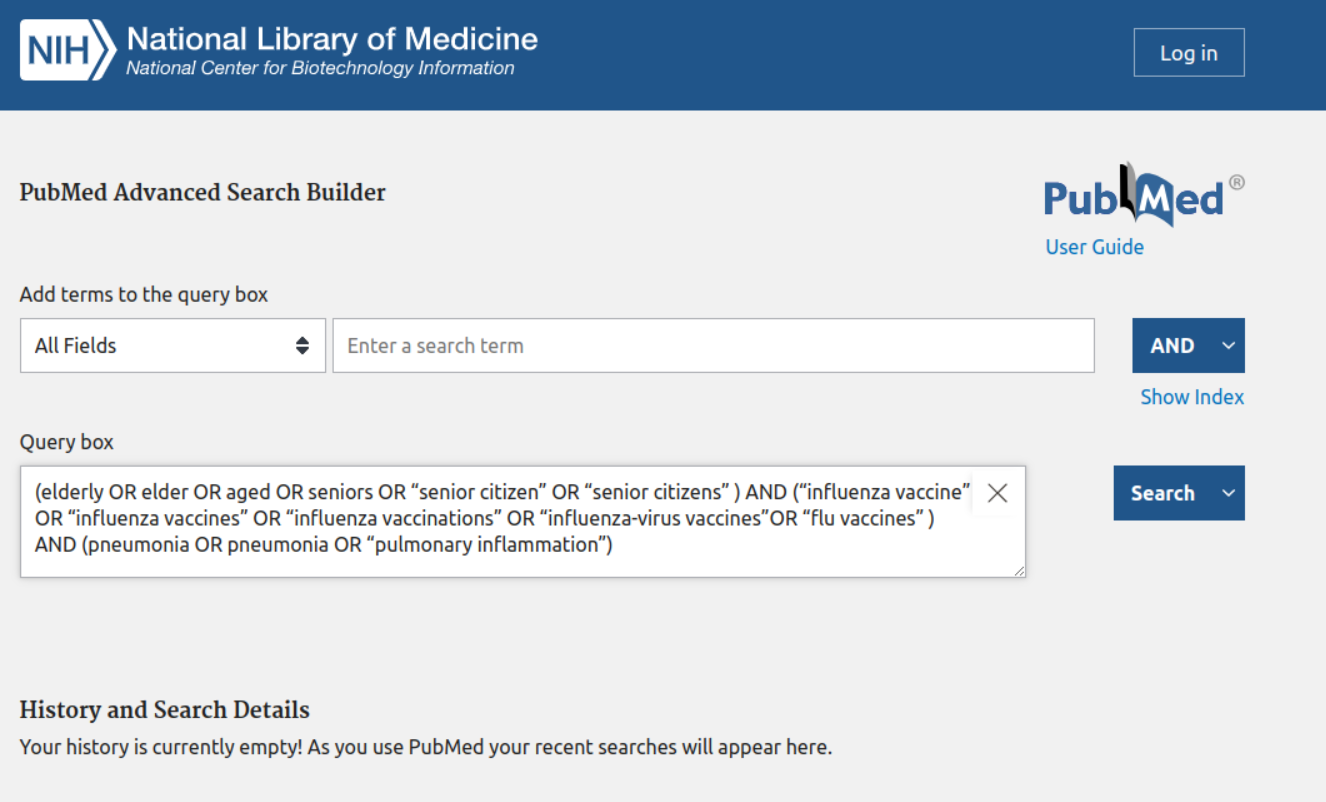Click the PubMed Advanced Search Builder heading
The width and height of the screenshot is (1326, 802).
tap(202, 193)
